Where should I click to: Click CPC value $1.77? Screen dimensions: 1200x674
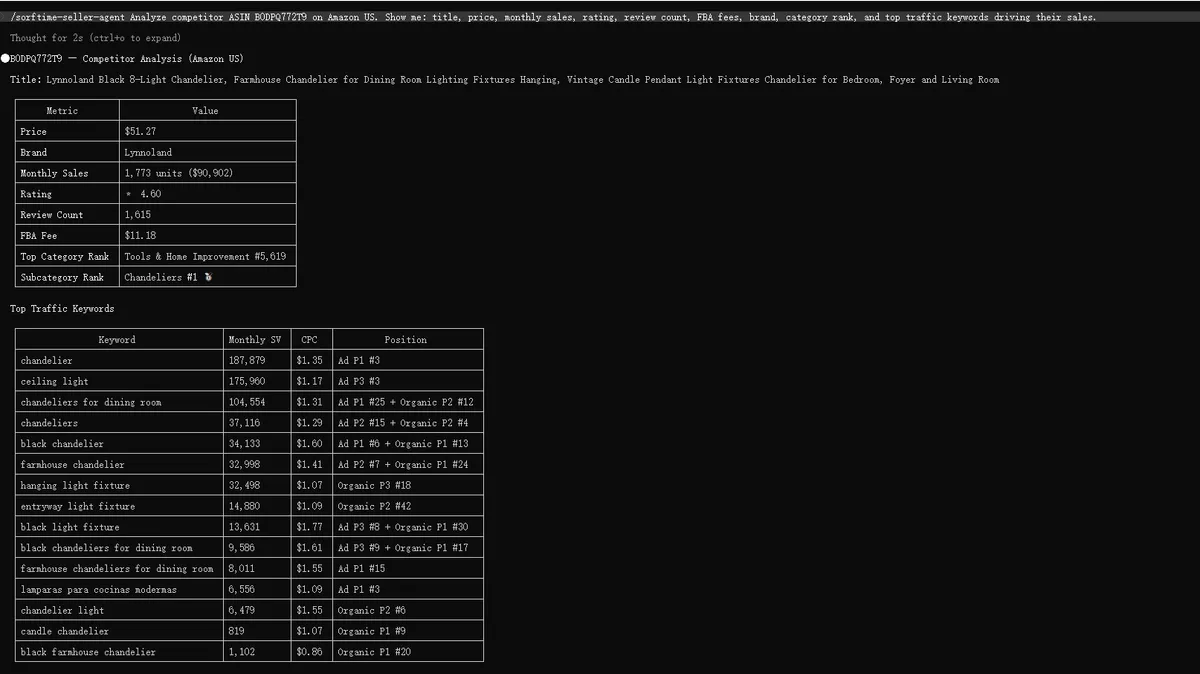click(x=309, y=527)
